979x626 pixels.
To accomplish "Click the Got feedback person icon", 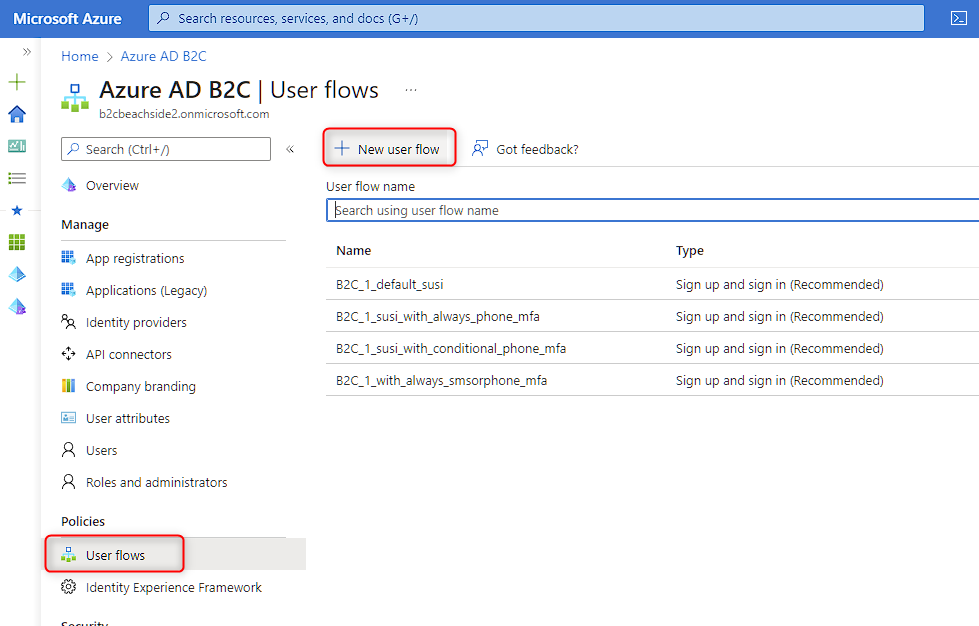I will click(x=480, y=149).
